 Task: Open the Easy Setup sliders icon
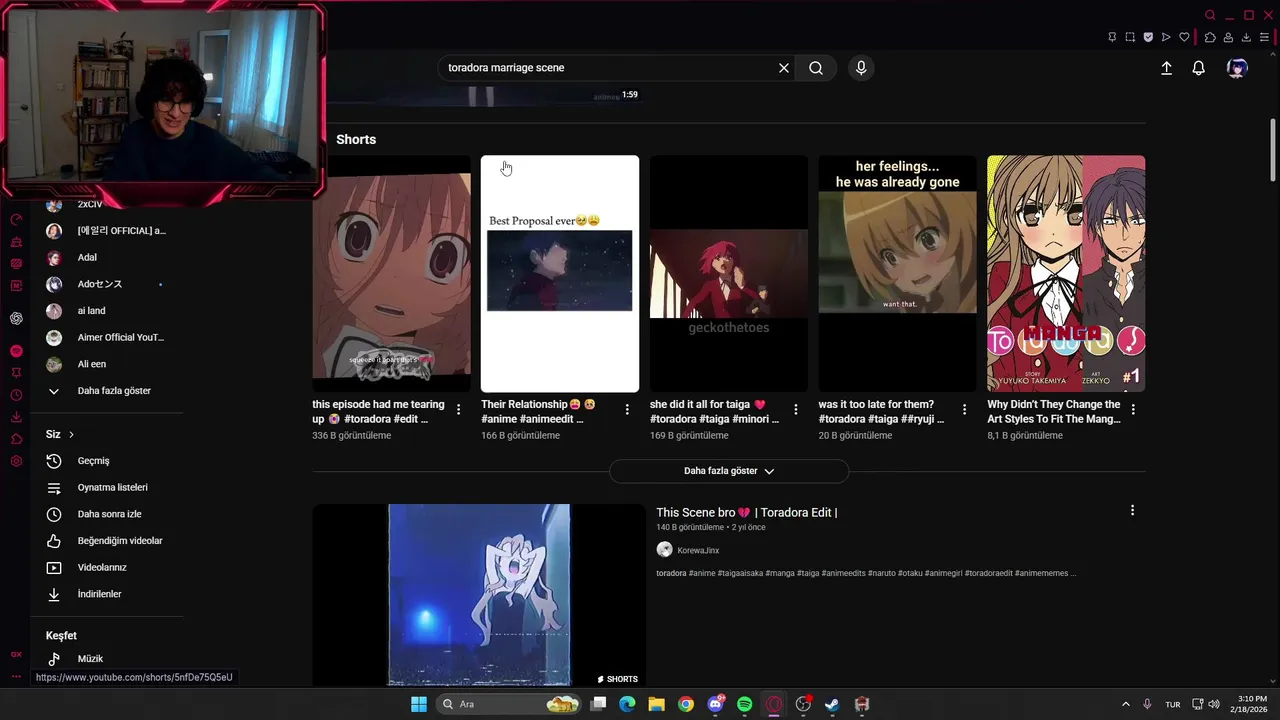click(1264, 37)
